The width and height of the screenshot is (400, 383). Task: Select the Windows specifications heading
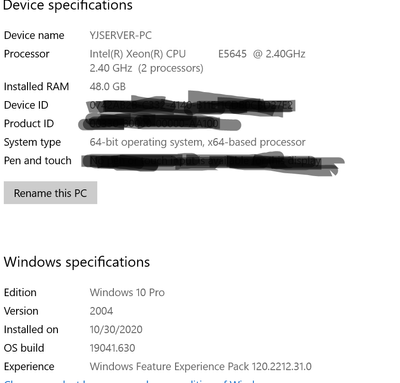pos(77,262)
